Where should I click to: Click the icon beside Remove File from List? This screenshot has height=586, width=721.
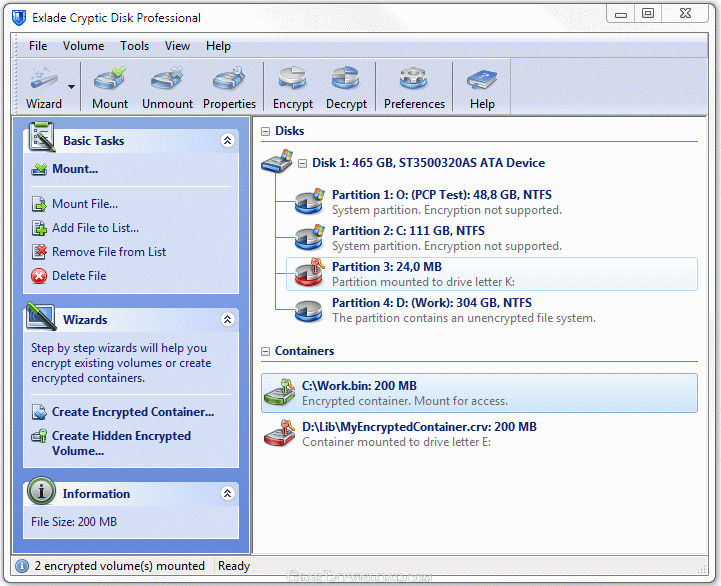pos(39,252)
